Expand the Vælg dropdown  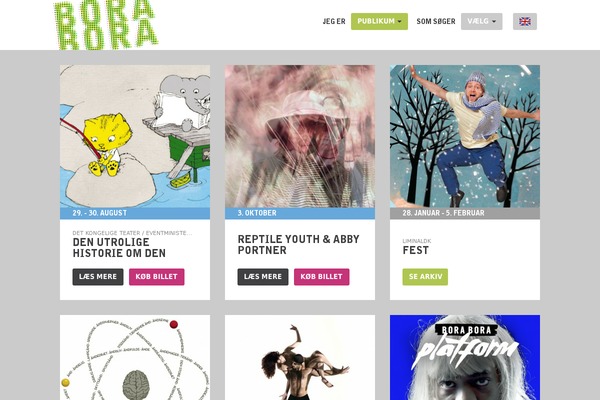pos(481,21)
